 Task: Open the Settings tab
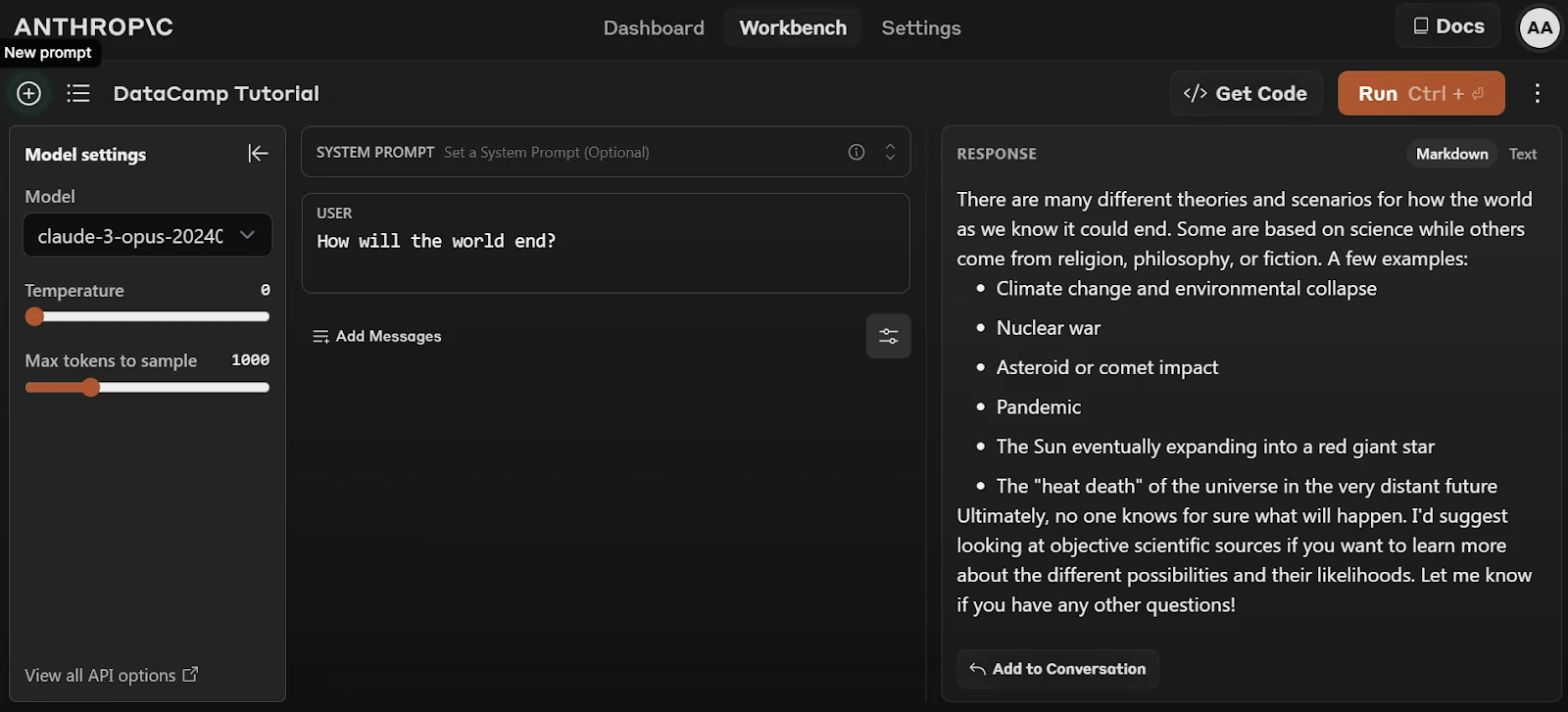pos(921,27)
